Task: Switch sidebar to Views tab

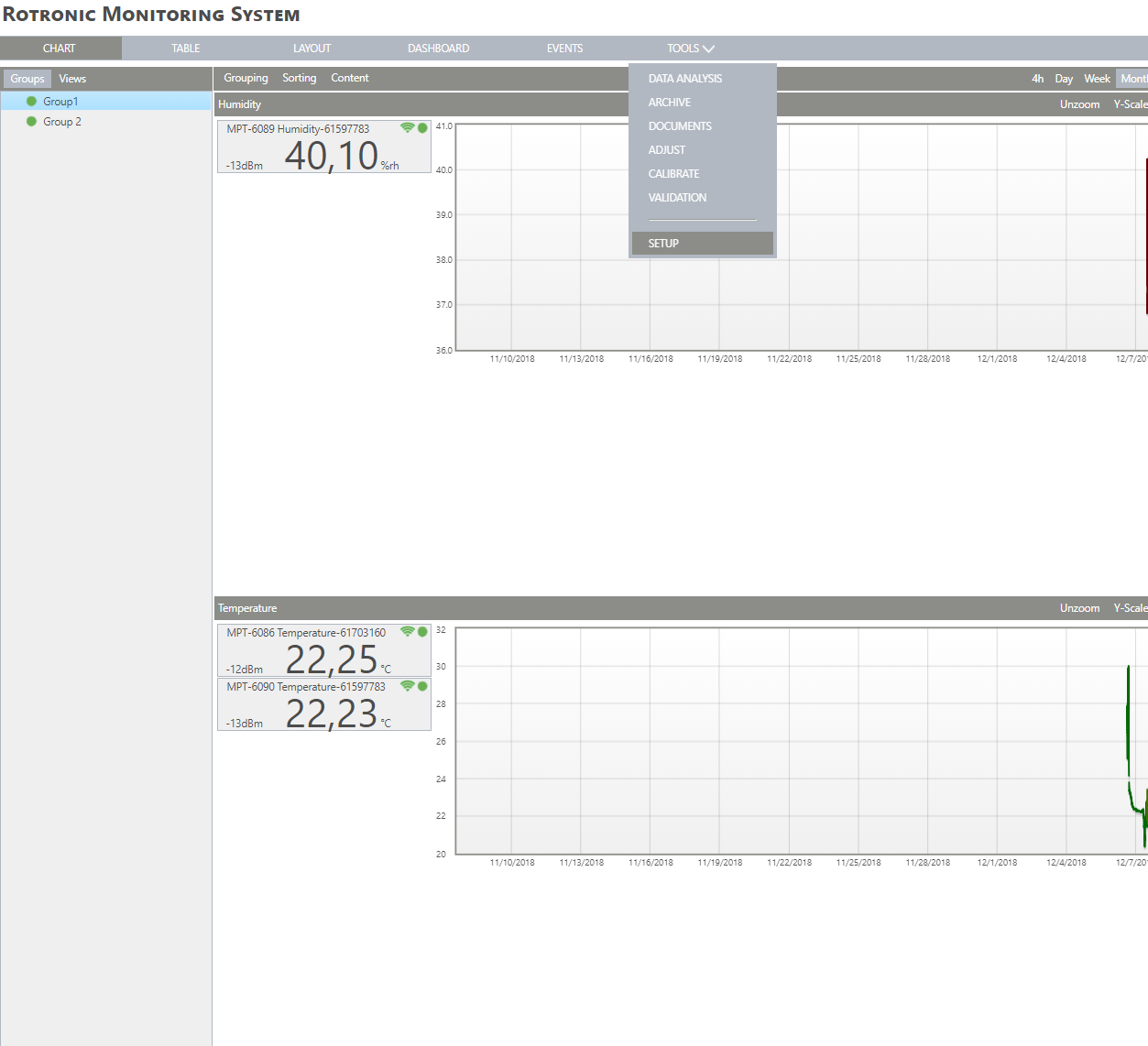Action: [72, 79]
